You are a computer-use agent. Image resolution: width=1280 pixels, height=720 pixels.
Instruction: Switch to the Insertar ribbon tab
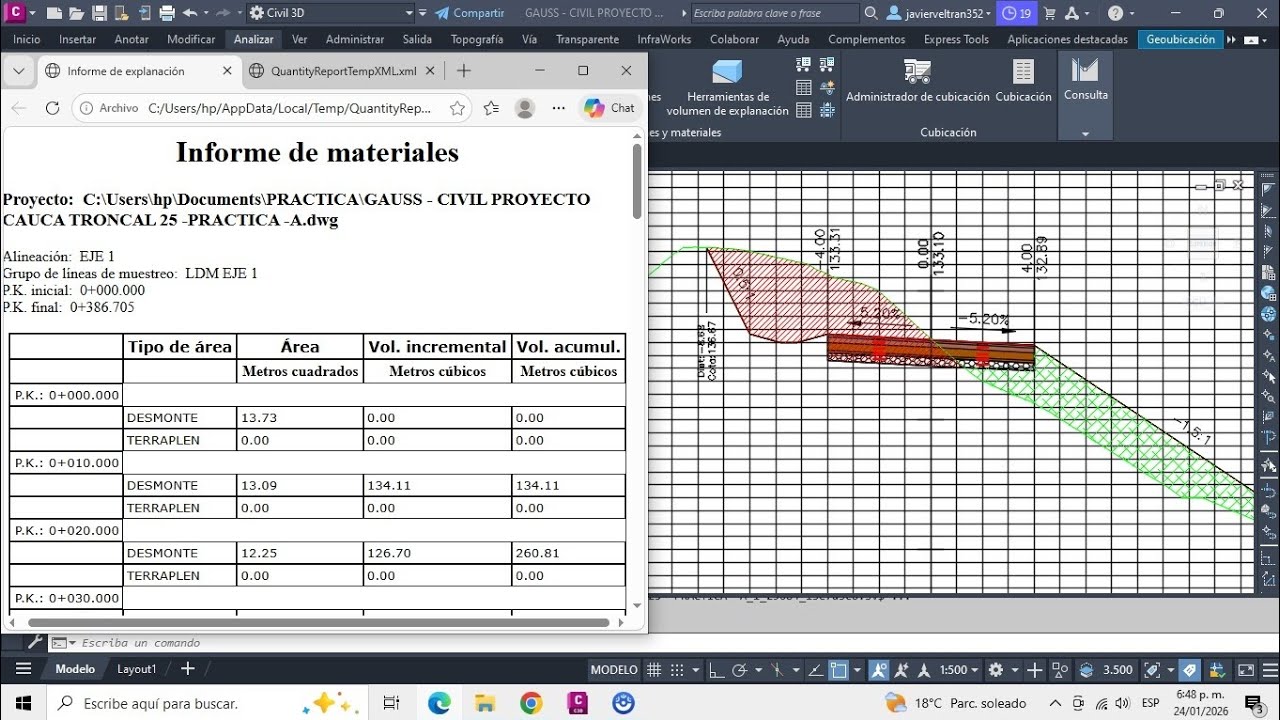78,39
